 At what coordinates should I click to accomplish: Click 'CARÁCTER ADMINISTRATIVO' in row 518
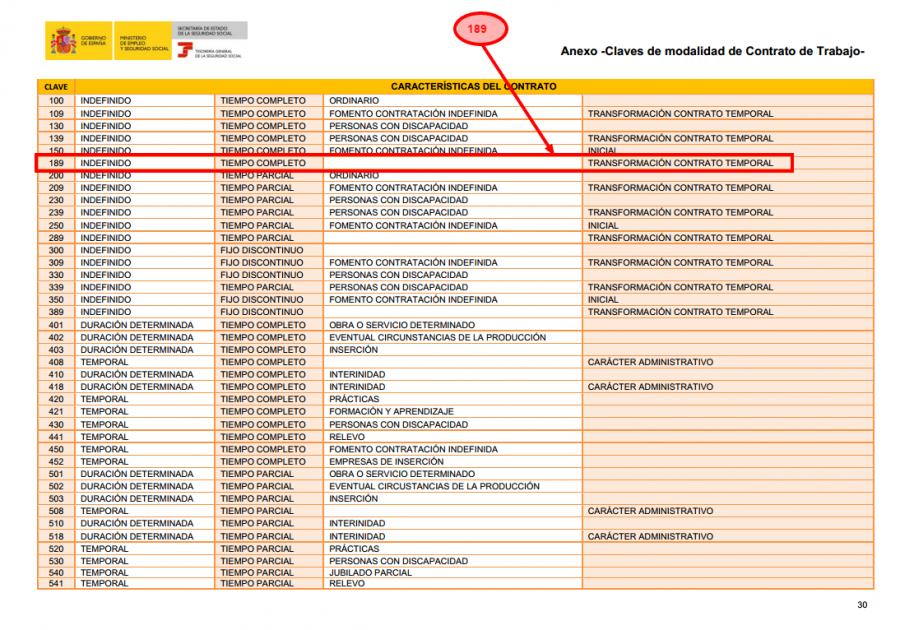(650, 536)
